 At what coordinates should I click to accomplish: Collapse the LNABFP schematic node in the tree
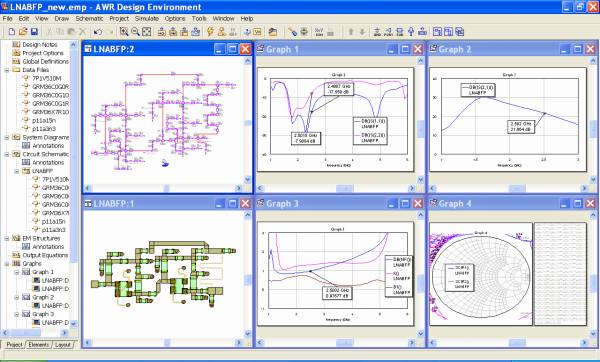click(16, 171)
